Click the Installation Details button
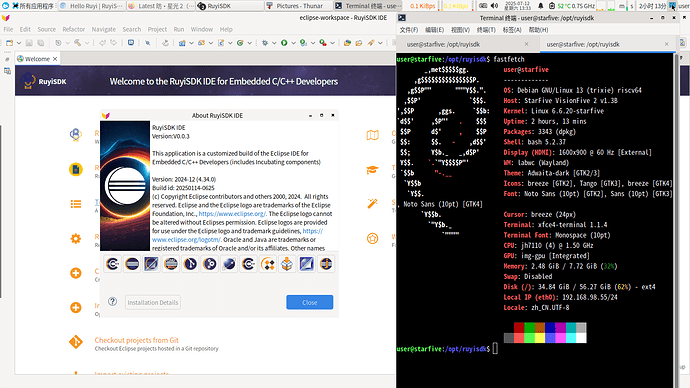 coord(153,302)
